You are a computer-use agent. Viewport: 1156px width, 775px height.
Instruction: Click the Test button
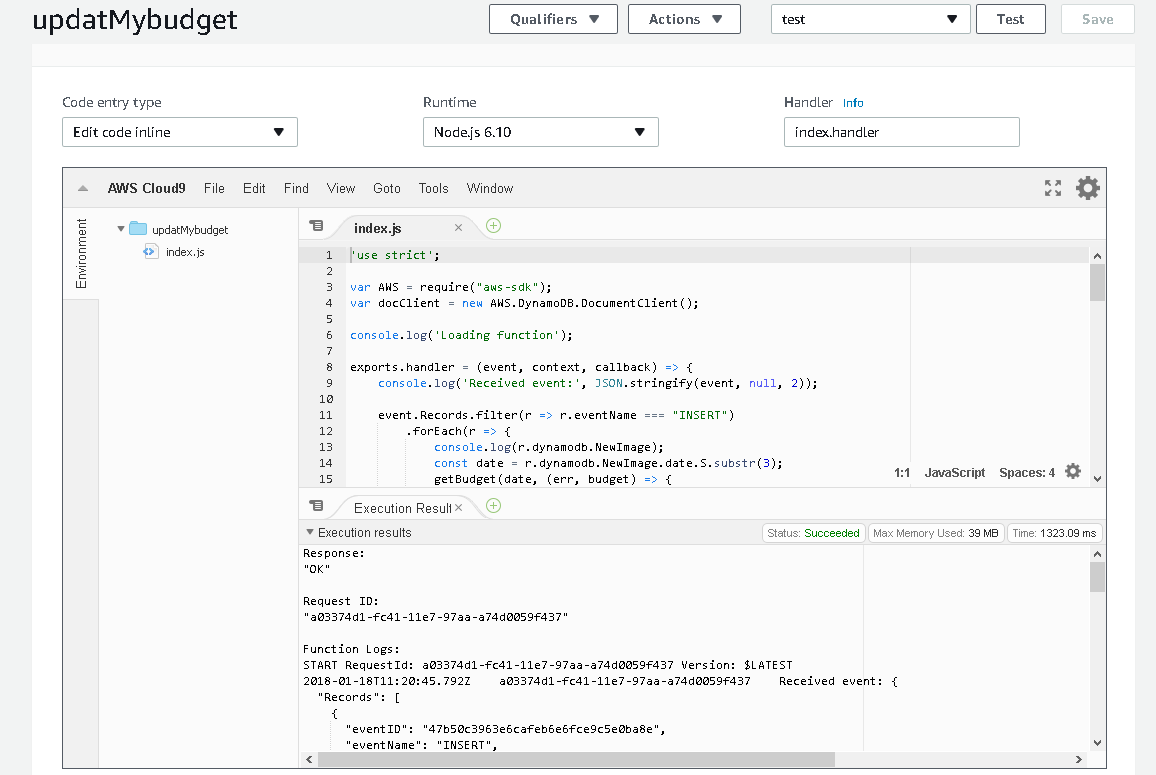[x=1011, y=19]
